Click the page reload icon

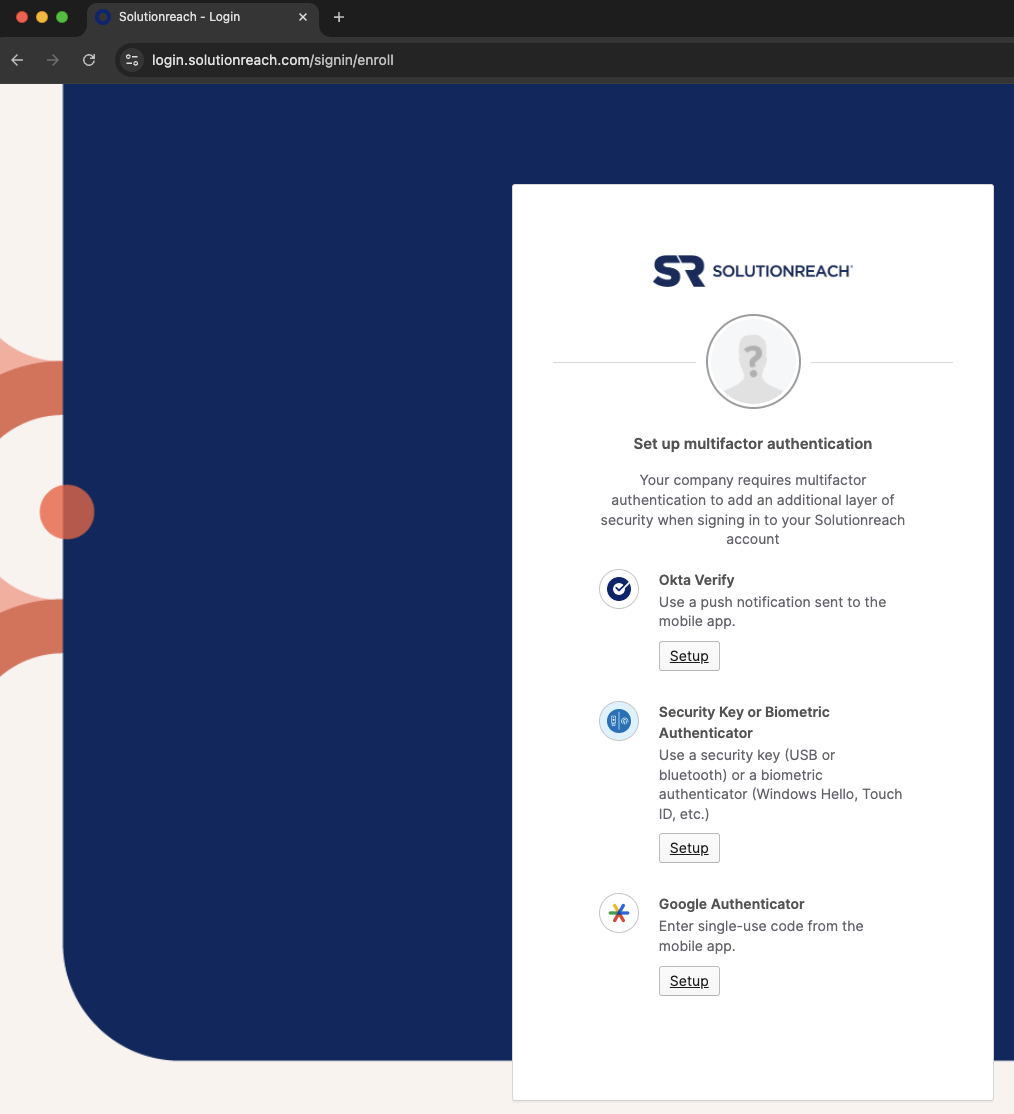point(88,60)
